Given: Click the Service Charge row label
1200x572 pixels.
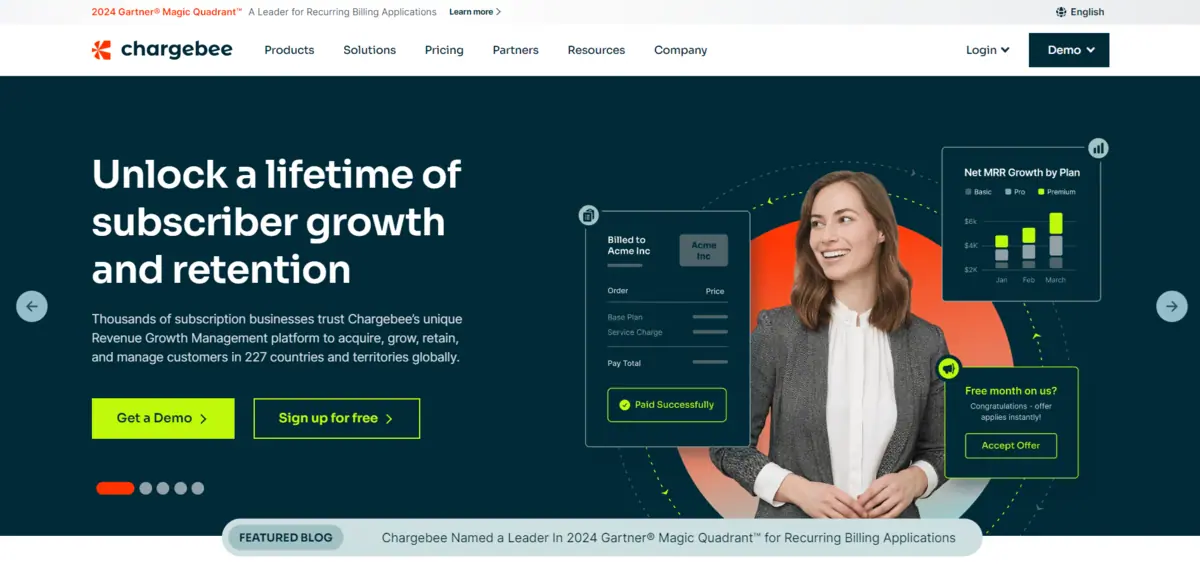Looking at the screenshot, I should [x=635, y=332].
